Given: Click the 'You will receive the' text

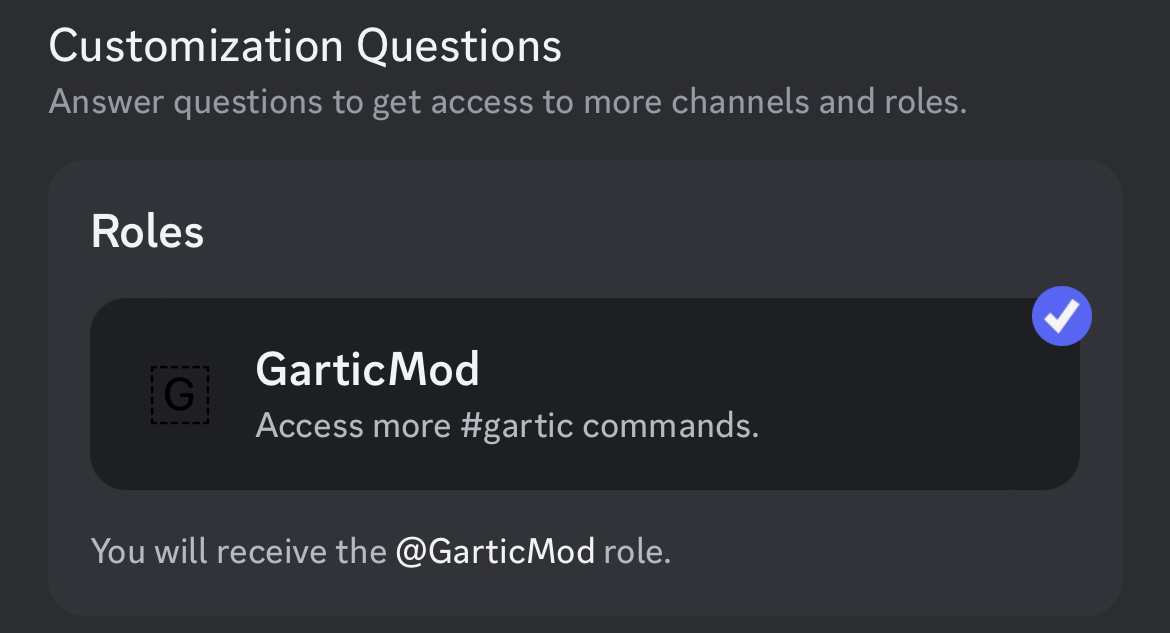Looking at the screenshot, I should [x=238, y=551].
